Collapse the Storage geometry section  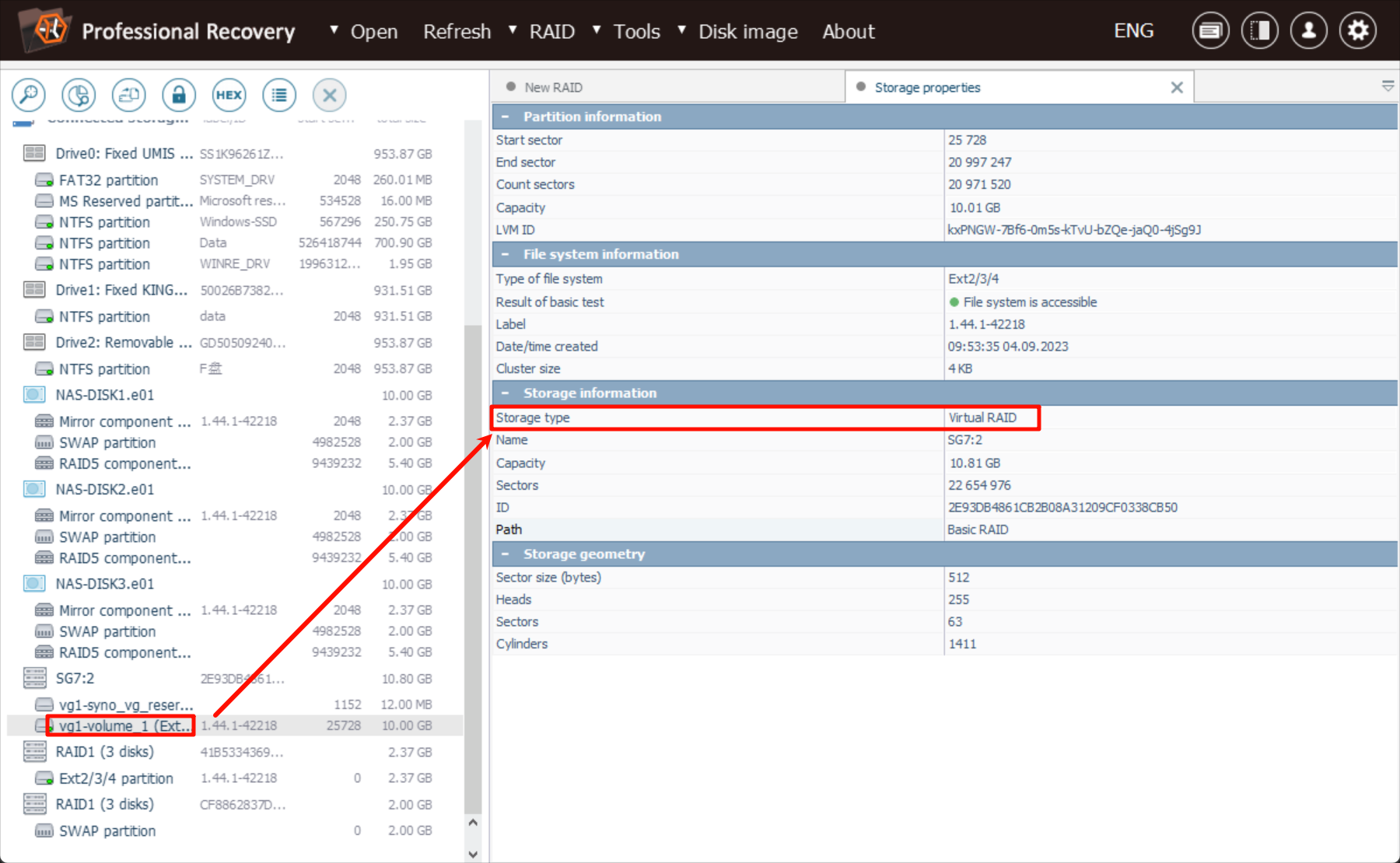(506, 554)
